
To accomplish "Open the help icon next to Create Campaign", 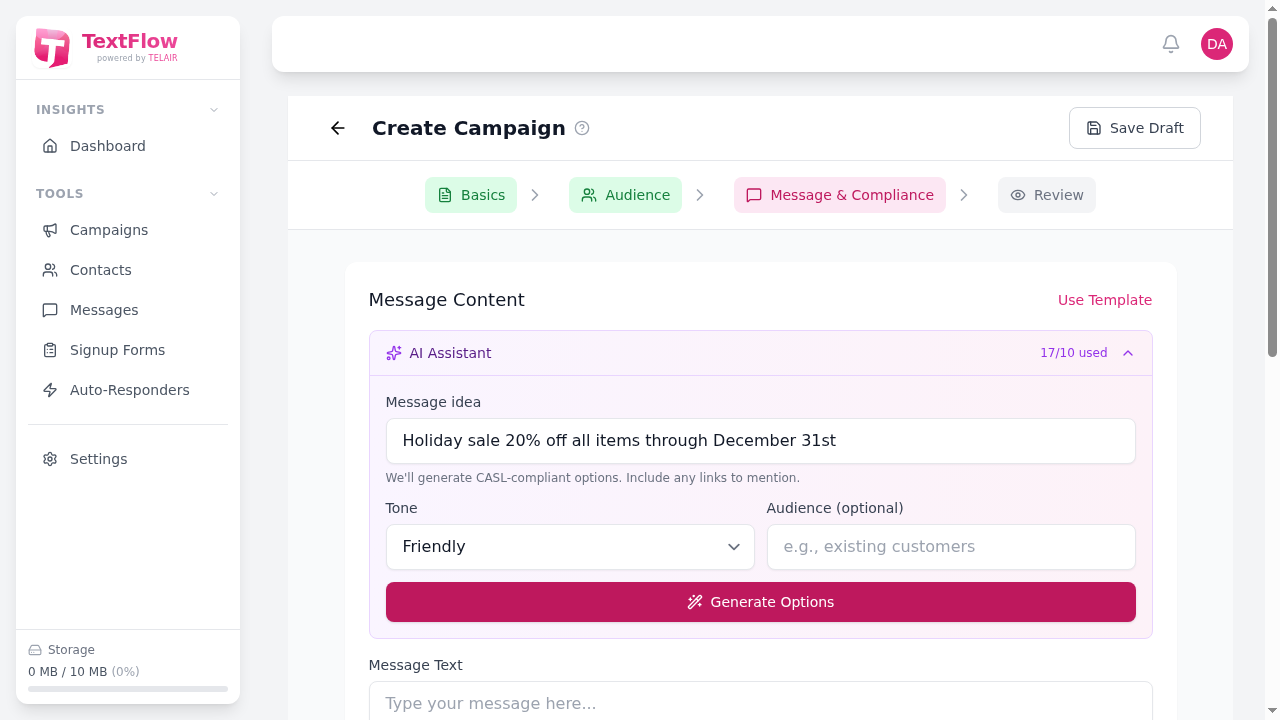I will coord(583,128).
